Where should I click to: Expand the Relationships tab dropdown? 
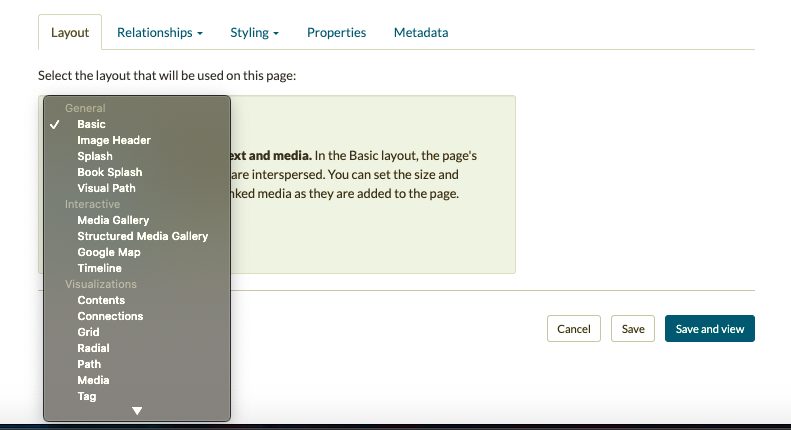coord(159,33)
